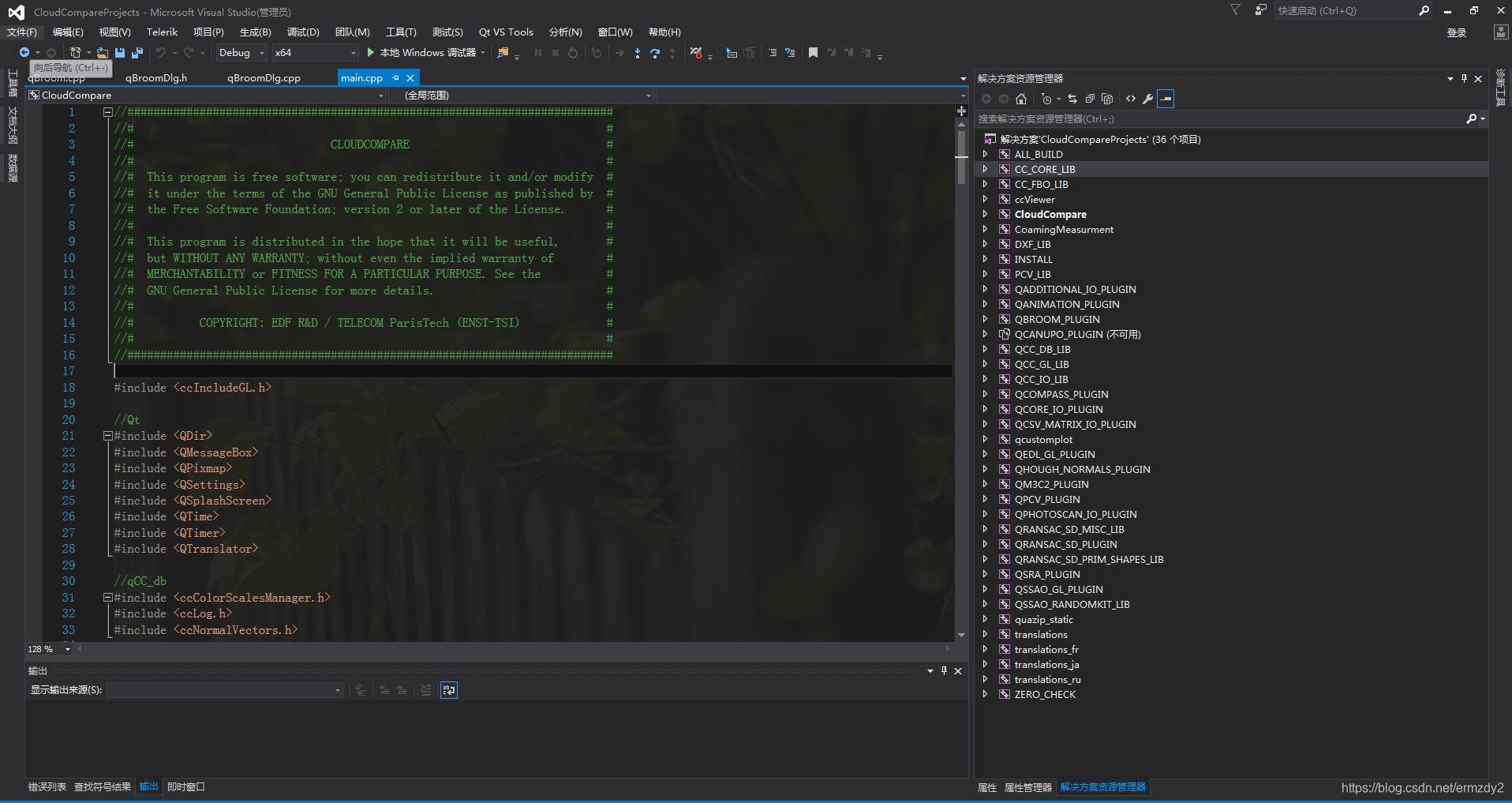Switch to the qBroomDlg.cpp tab
The width and height of the screenshot is (1512, 803).
pos(264,78)
